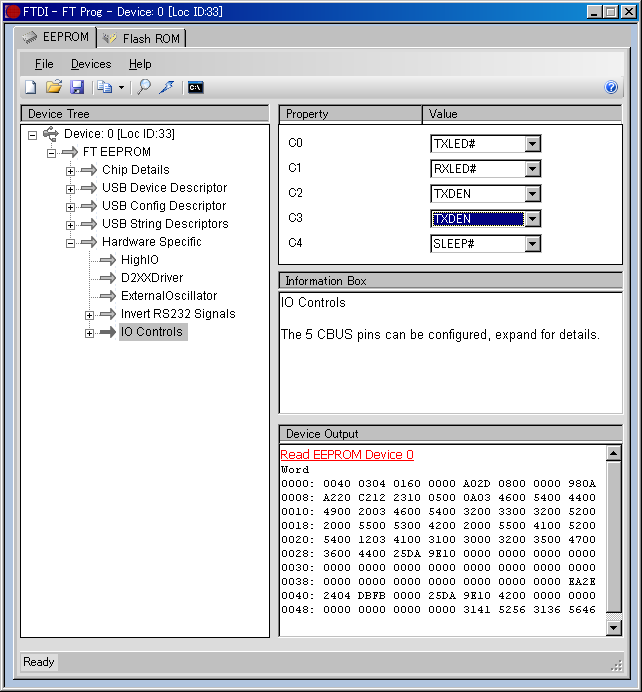Switch to the Flash ROM tab
Image resolution: width=642 pixels, height=692 pixels.
pos(141,38)
